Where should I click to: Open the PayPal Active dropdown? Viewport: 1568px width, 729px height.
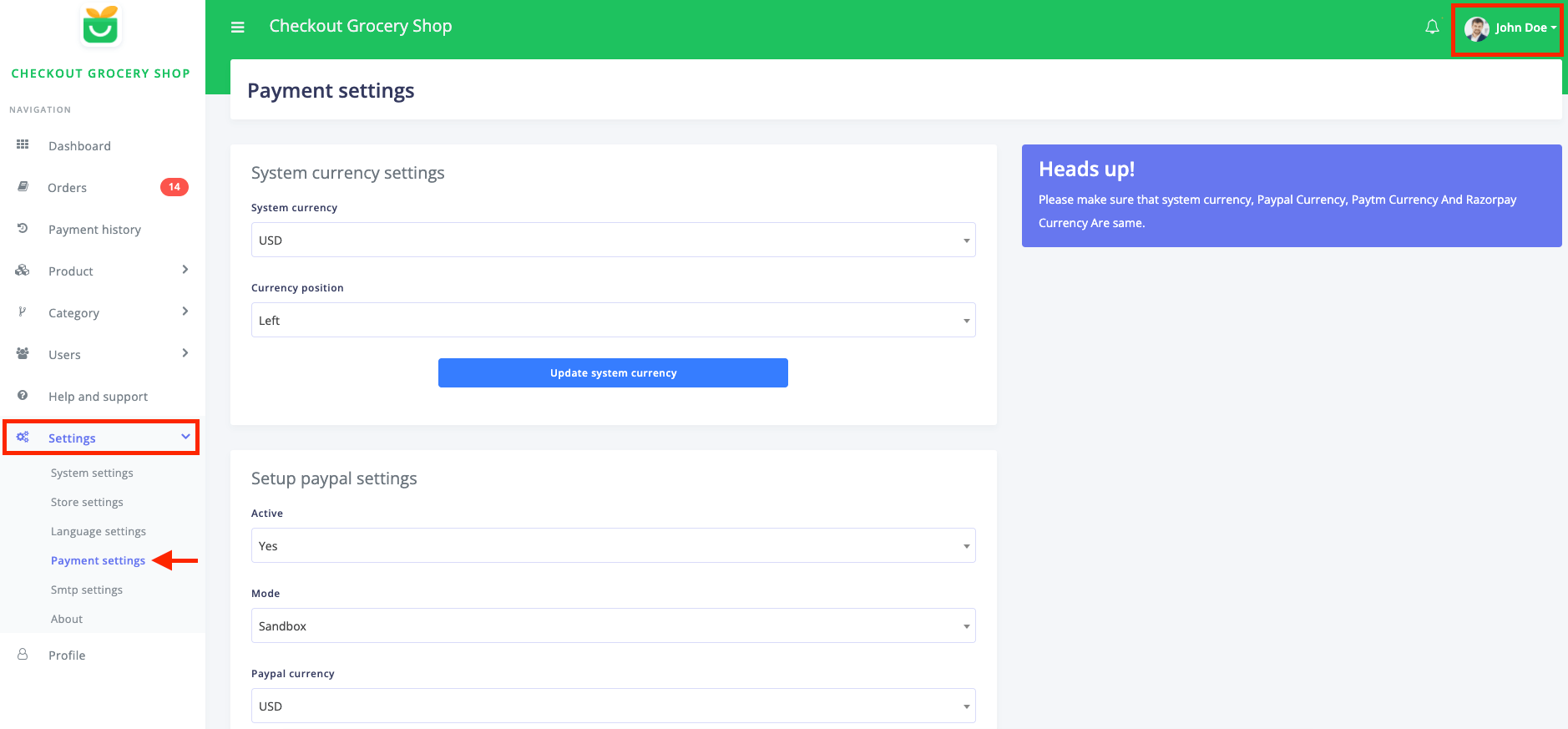tap(613, 545)
